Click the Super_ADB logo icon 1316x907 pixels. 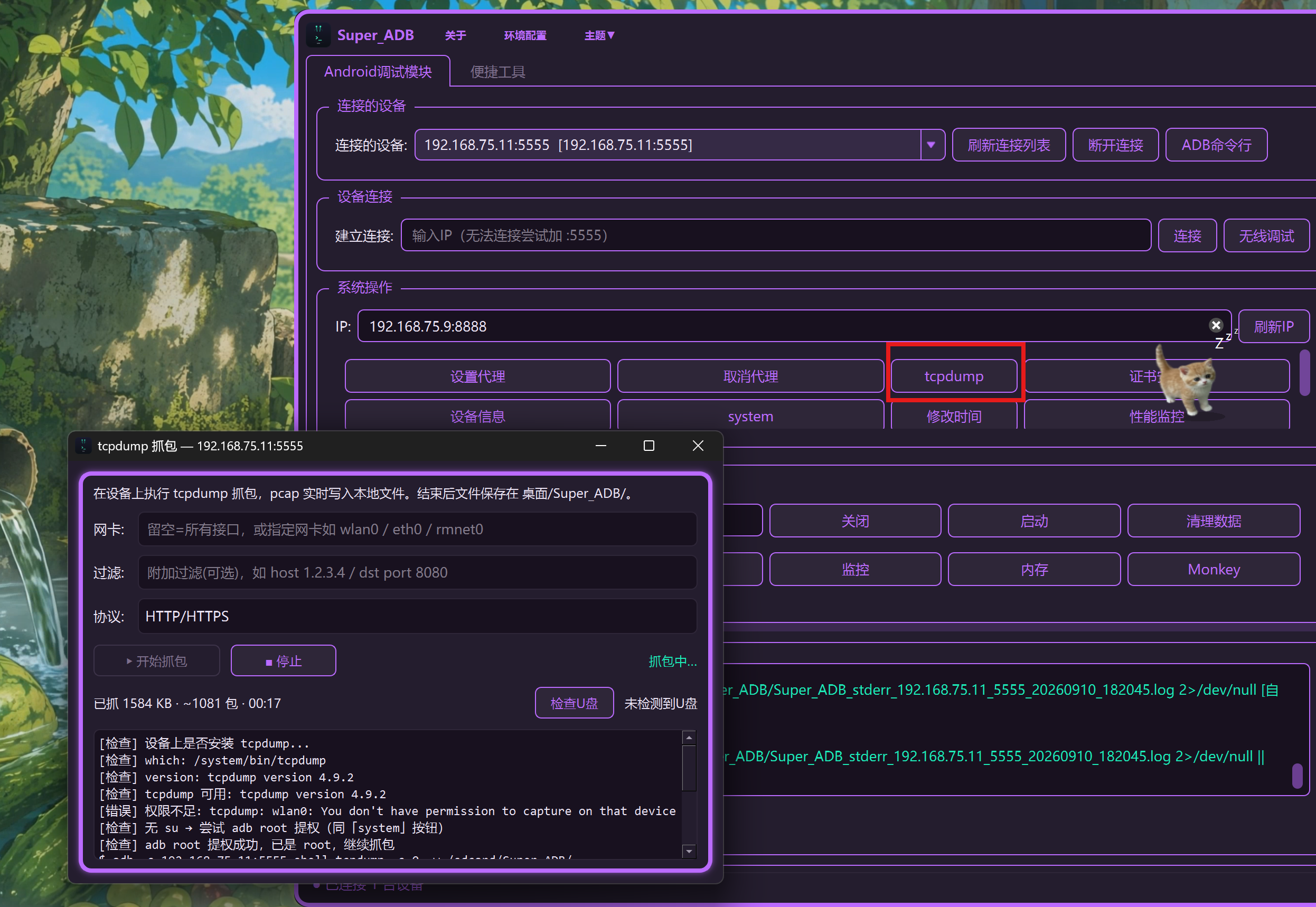[x=318, y=35]
